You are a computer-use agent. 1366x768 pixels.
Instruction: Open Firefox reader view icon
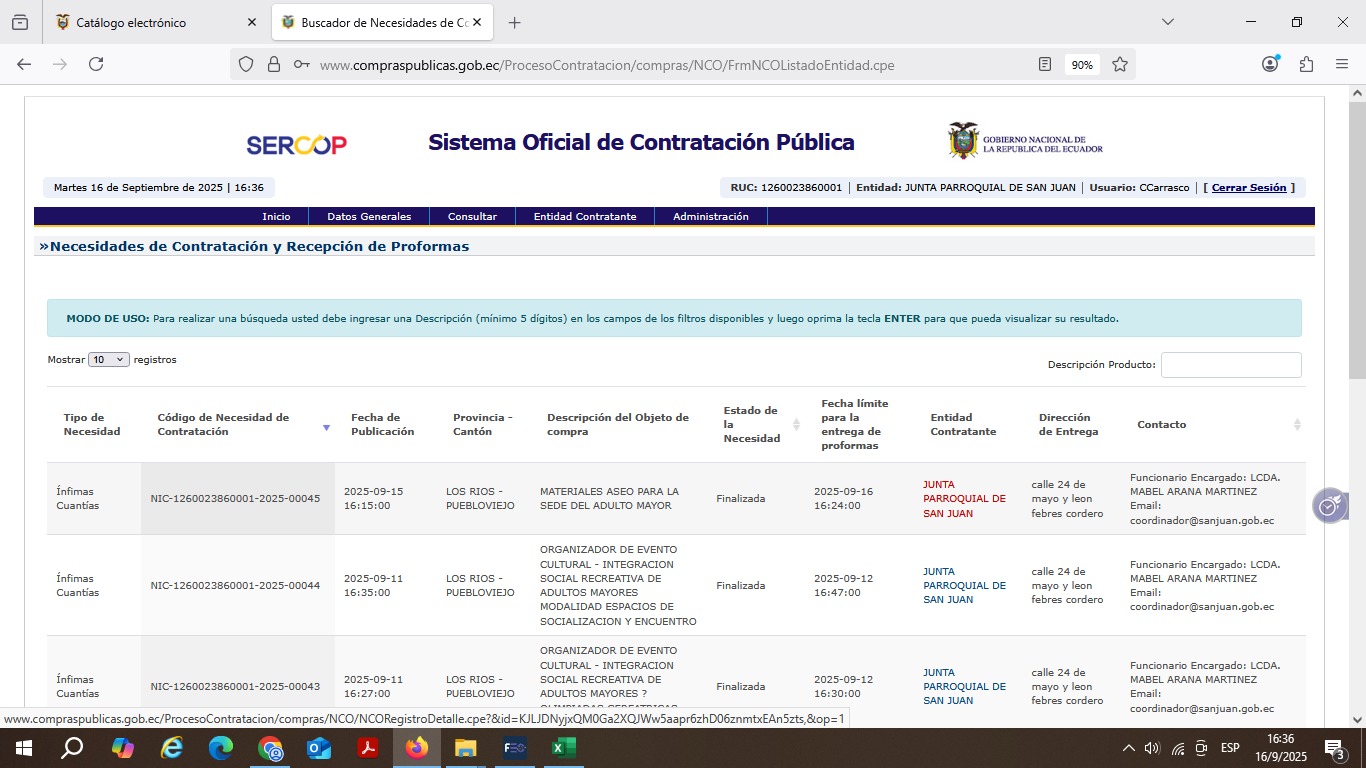pos(1045,64)
